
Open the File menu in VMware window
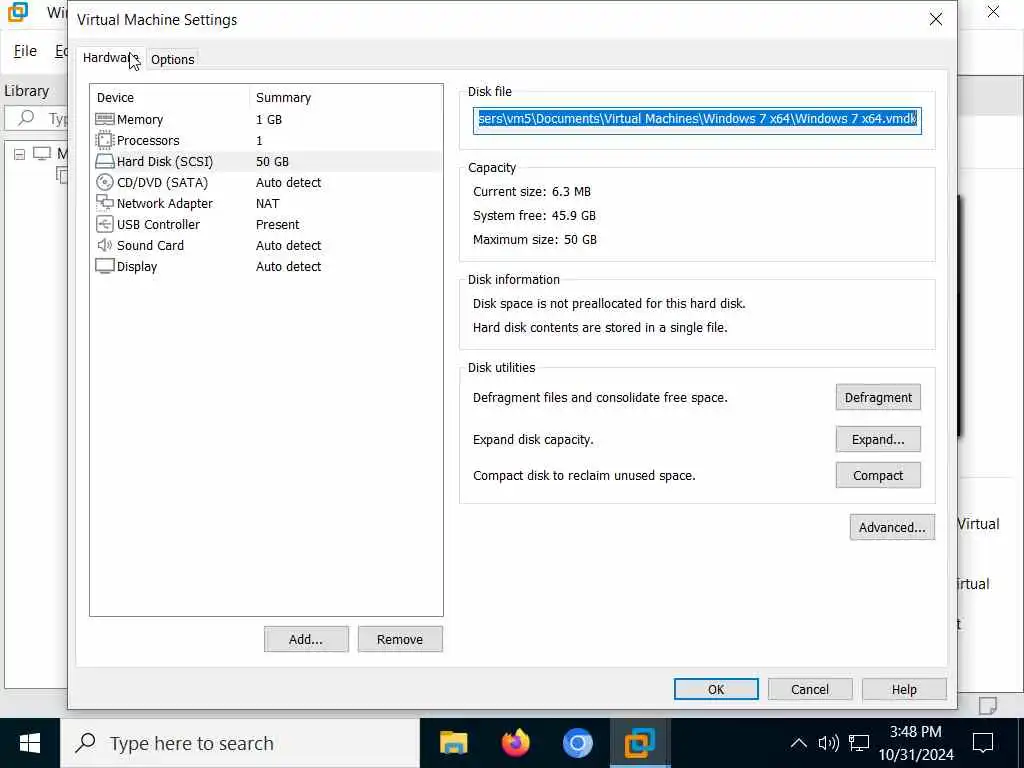click(25, 51)
